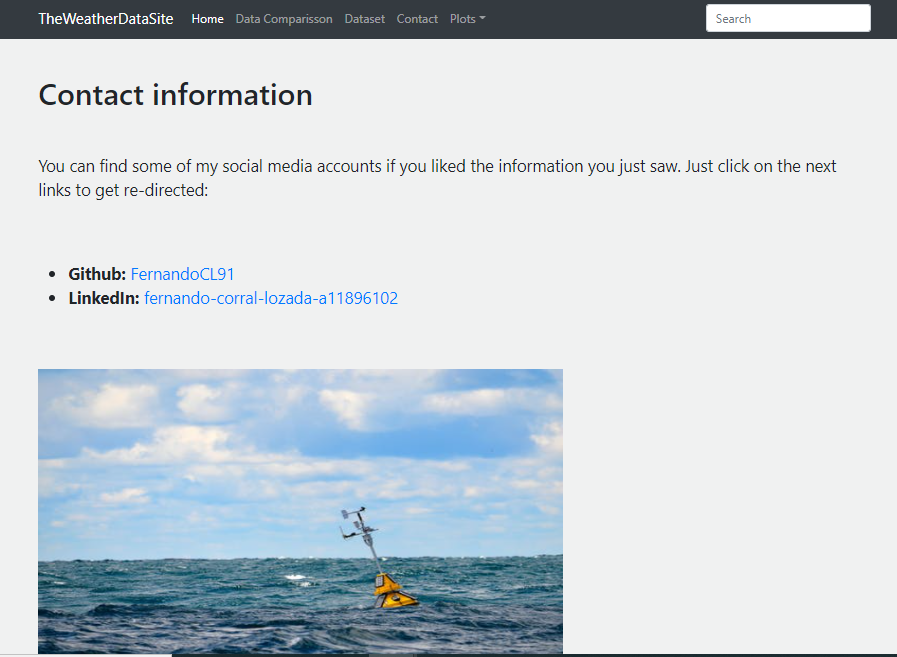This screenshot has width=897, height=657.
Task: Click the TheWeatherDataSite brand link
Action: point(105,18)
